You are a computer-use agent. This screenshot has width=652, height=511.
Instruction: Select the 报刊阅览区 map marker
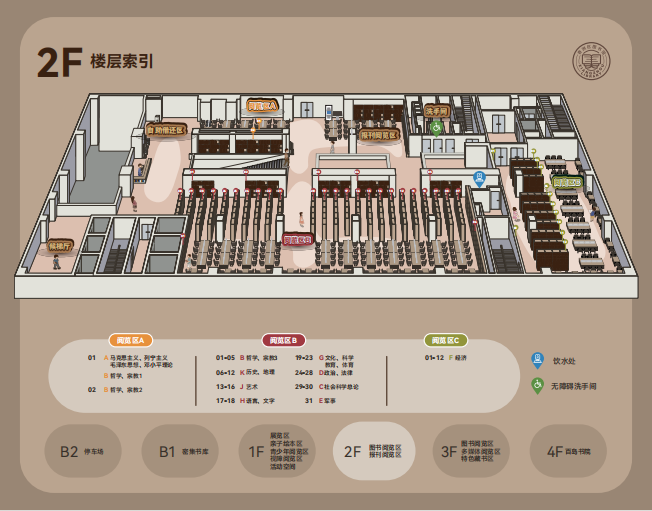pyautogui.click(x=380, y=134)
